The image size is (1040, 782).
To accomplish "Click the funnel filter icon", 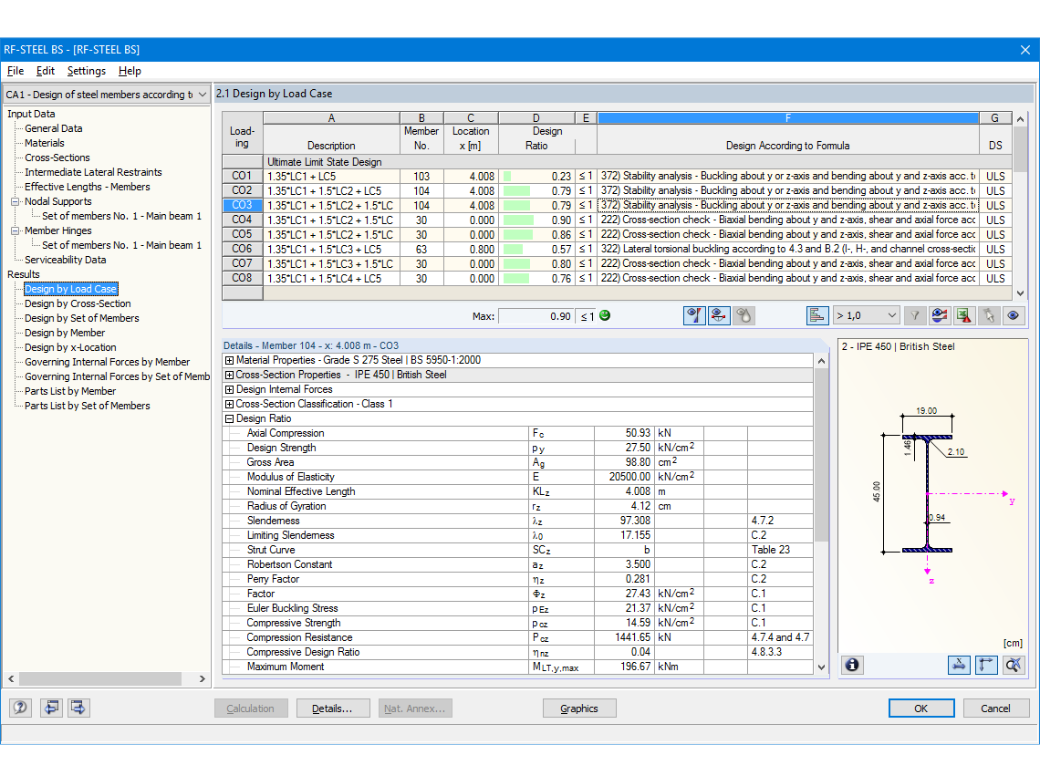I will pyautogui.click(x=915, y=316).
